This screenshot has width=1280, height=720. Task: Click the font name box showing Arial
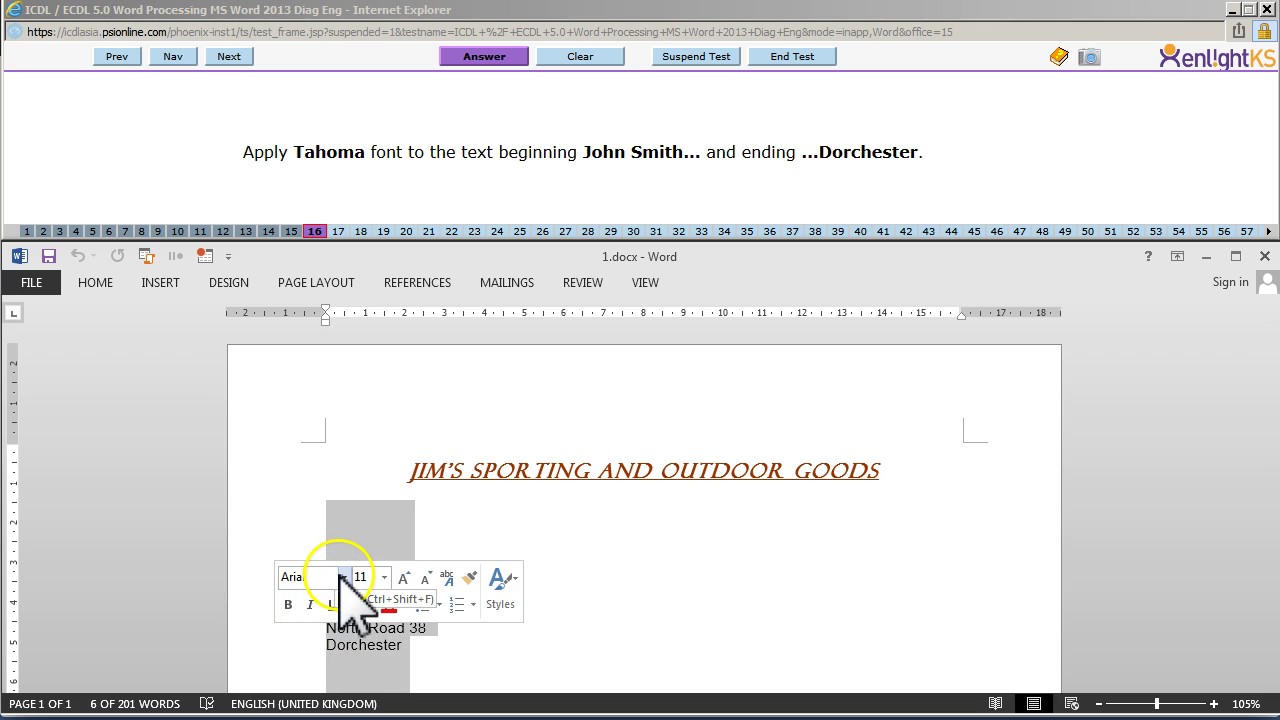[308, 577]
